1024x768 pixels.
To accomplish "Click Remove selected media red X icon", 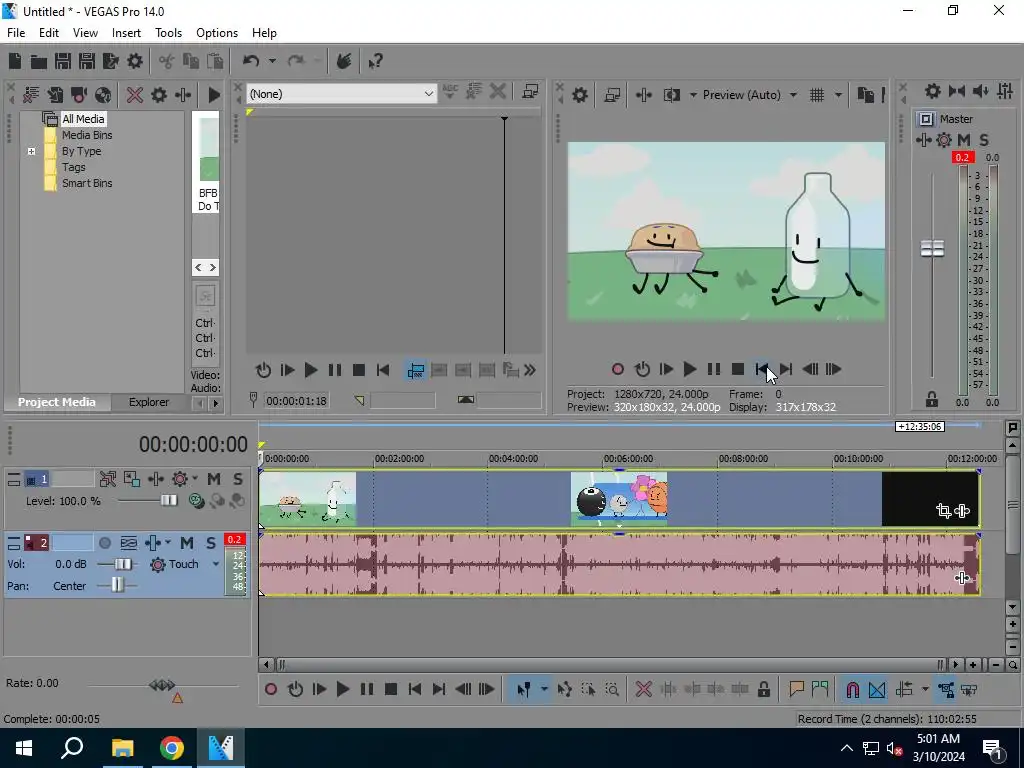I will [135, 95].
